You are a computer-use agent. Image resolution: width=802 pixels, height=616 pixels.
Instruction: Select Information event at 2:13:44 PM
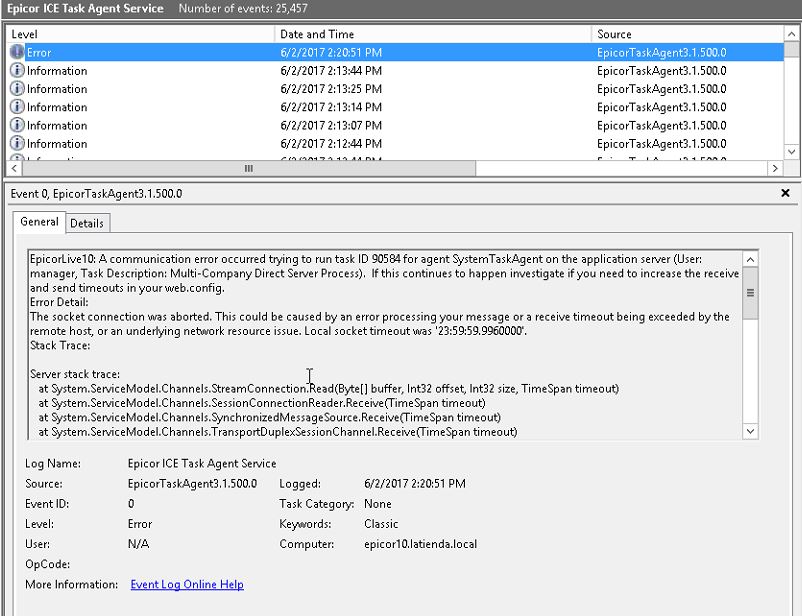pos(395,71)
